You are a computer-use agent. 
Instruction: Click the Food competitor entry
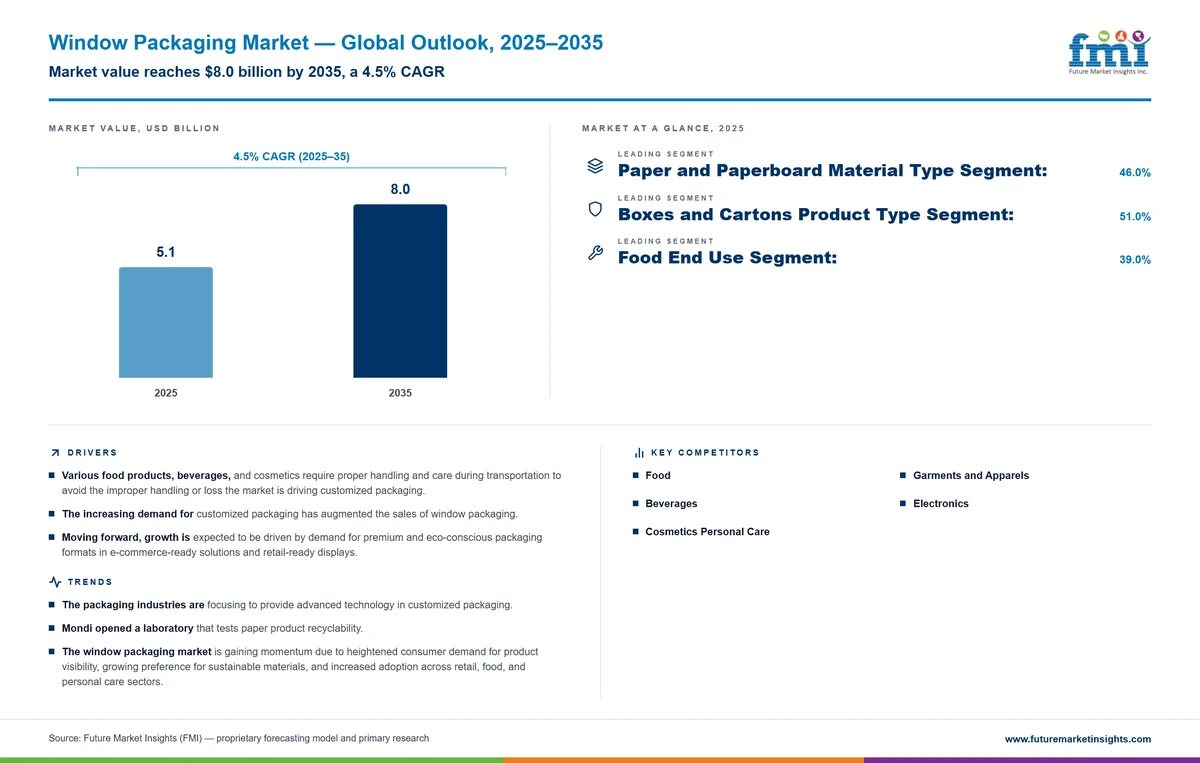tap(658, 476)
